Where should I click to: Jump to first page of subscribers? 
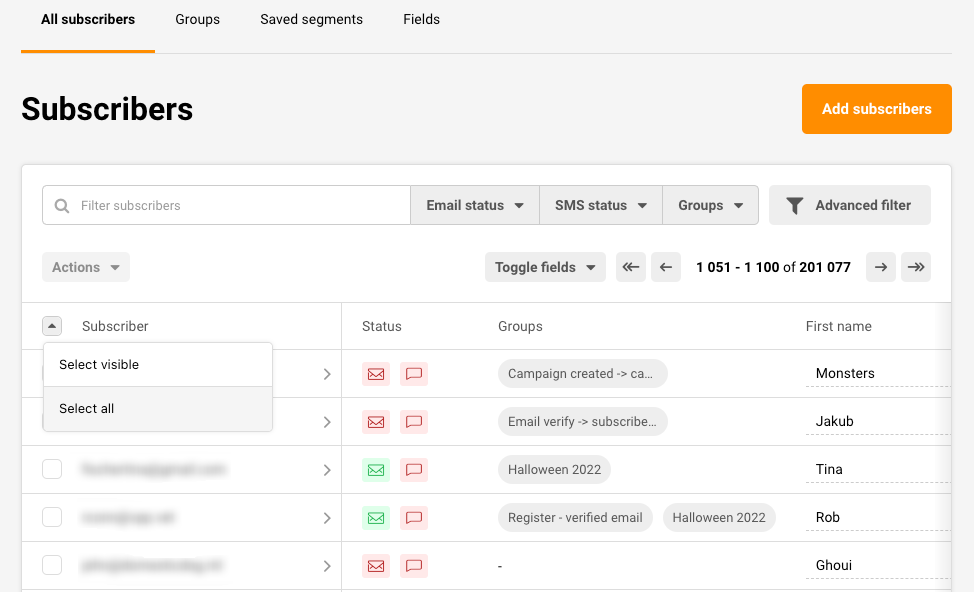click(630, 267)
